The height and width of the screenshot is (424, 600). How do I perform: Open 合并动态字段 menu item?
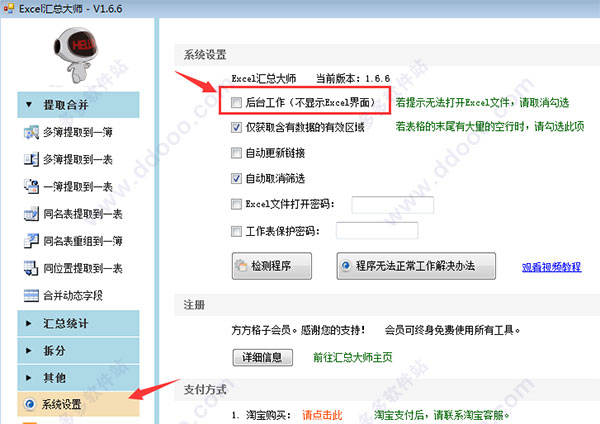(73, 295)
